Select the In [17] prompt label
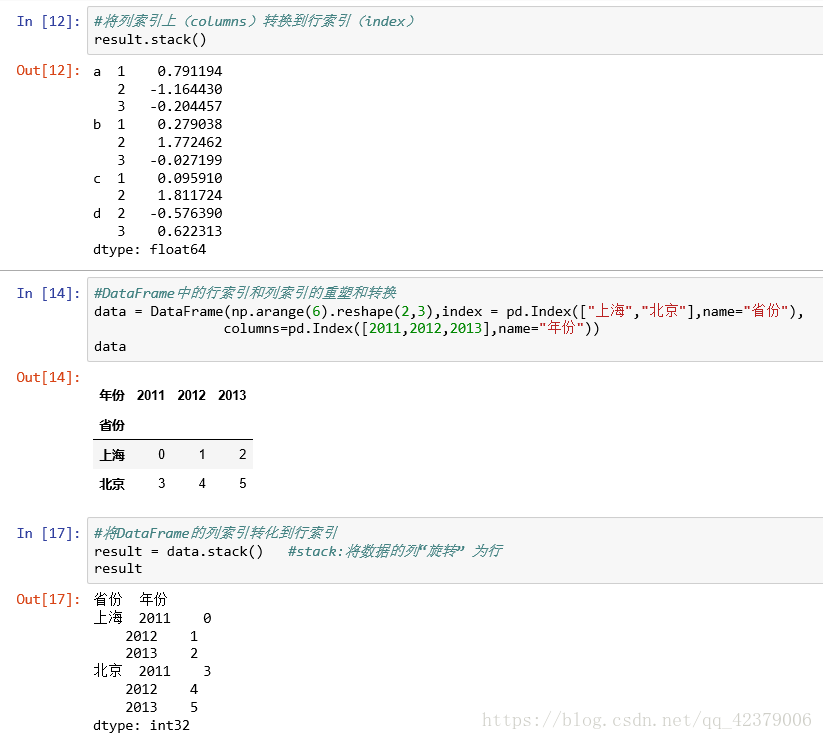The width and height of the screenshot is (823, 740). [48, 534]
